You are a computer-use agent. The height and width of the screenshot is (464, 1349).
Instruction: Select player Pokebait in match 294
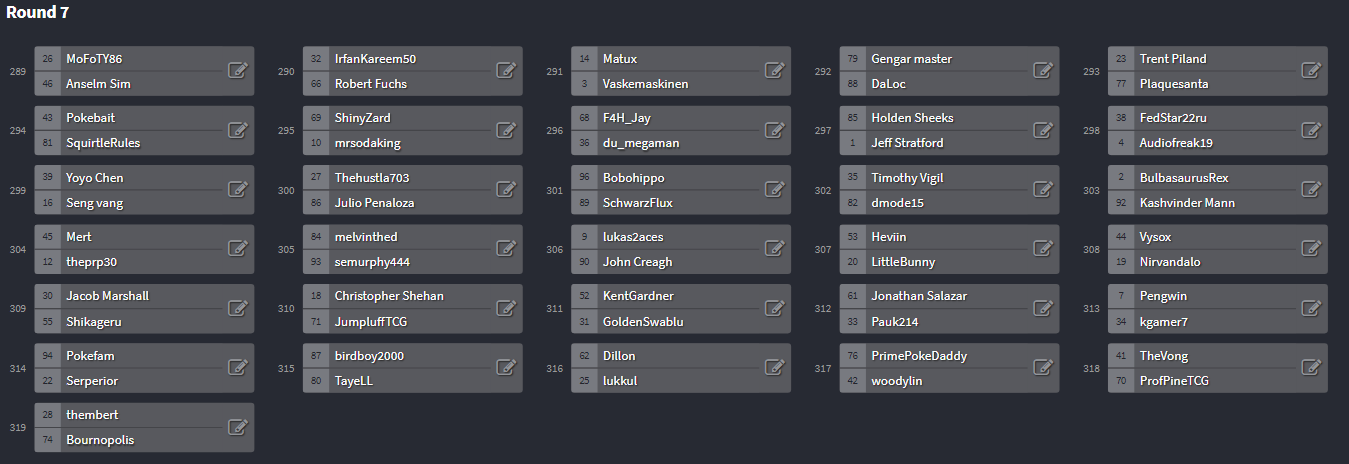pos(90,118)
